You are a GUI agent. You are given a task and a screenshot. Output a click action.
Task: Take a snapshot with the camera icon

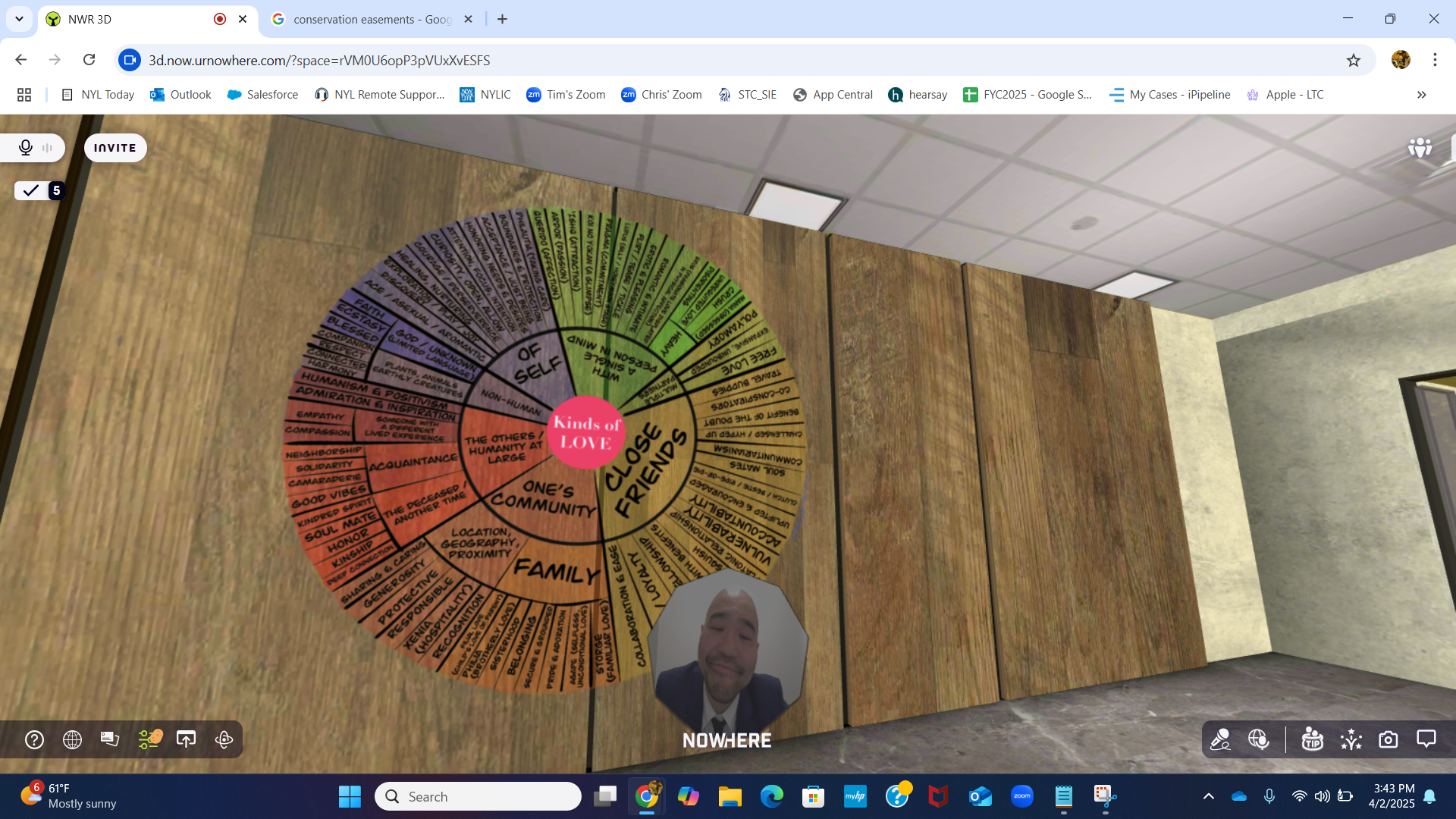tap(1388, 739)
